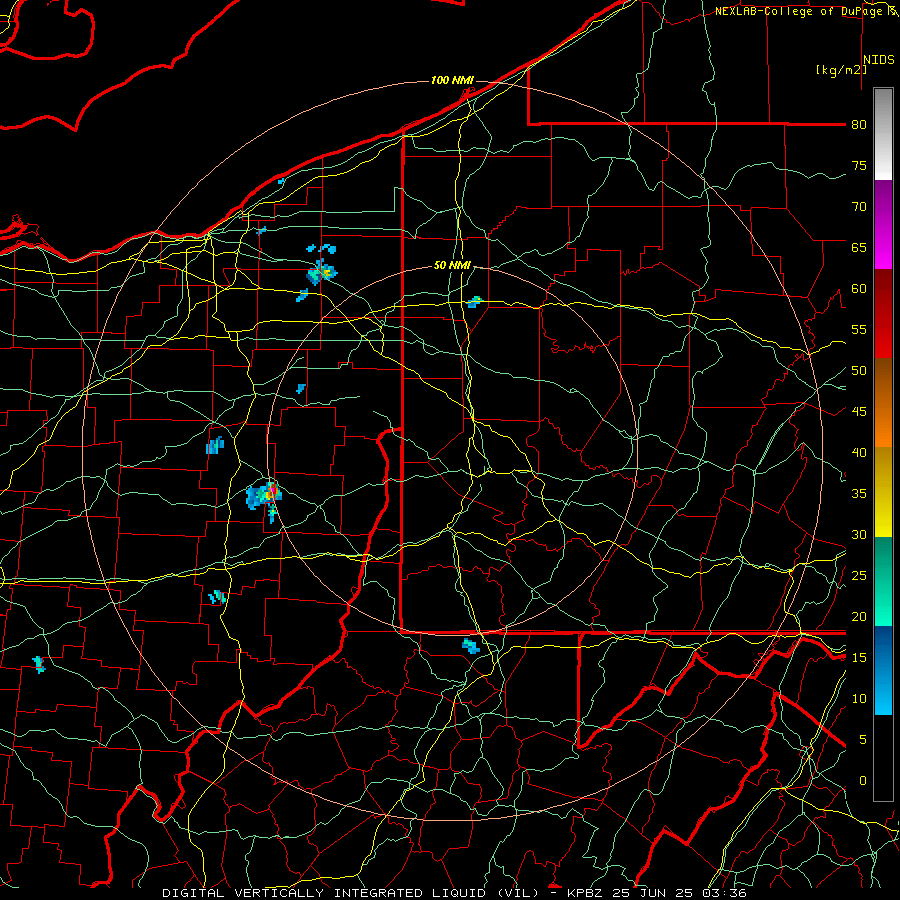
Task: Select the 50 value on the VIL scale
Action: tap(859, 371)
